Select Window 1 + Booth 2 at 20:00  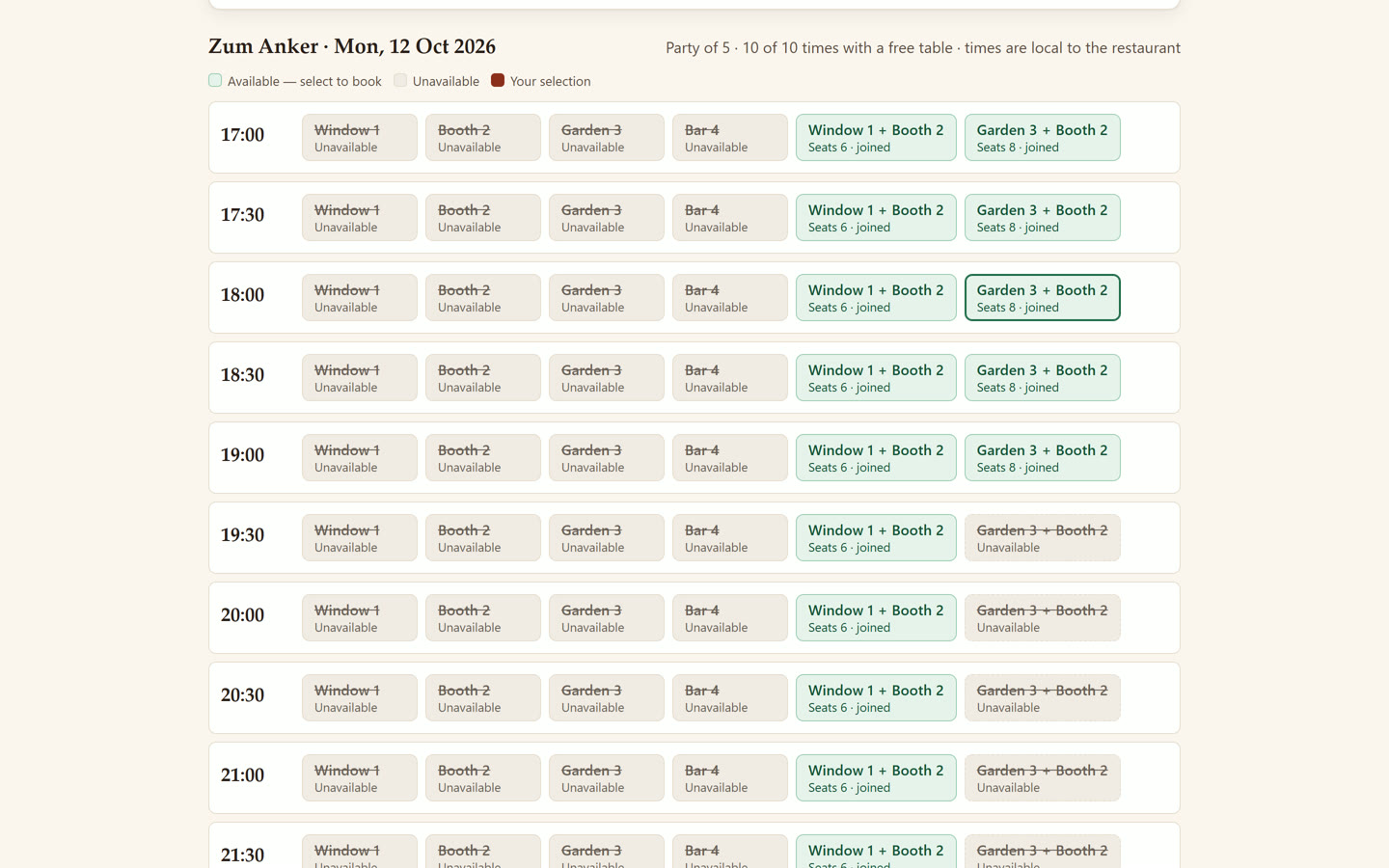876,618
